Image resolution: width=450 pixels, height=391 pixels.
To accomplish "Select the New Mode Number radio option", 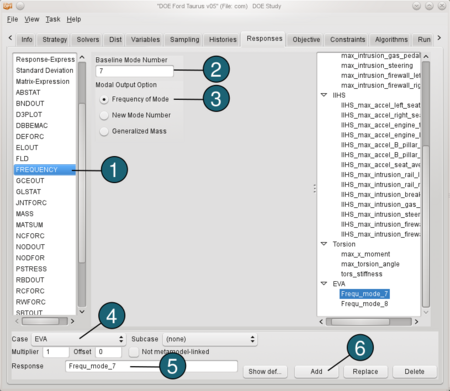I will (104, 115).
